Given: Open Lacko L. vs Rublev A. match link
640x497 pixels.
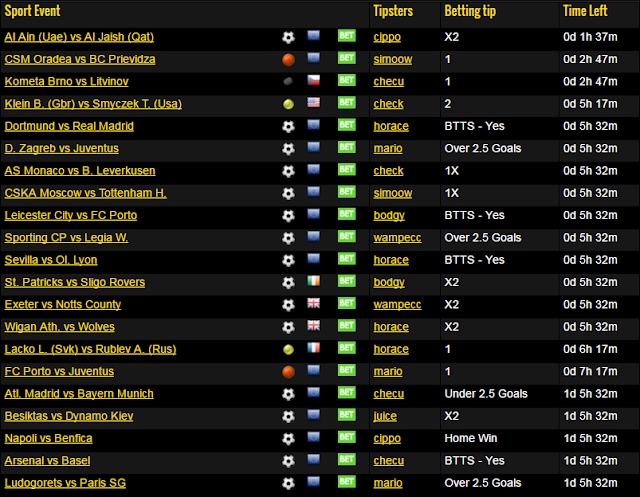Looking at the screenshot, I should [x=90, y=349].
